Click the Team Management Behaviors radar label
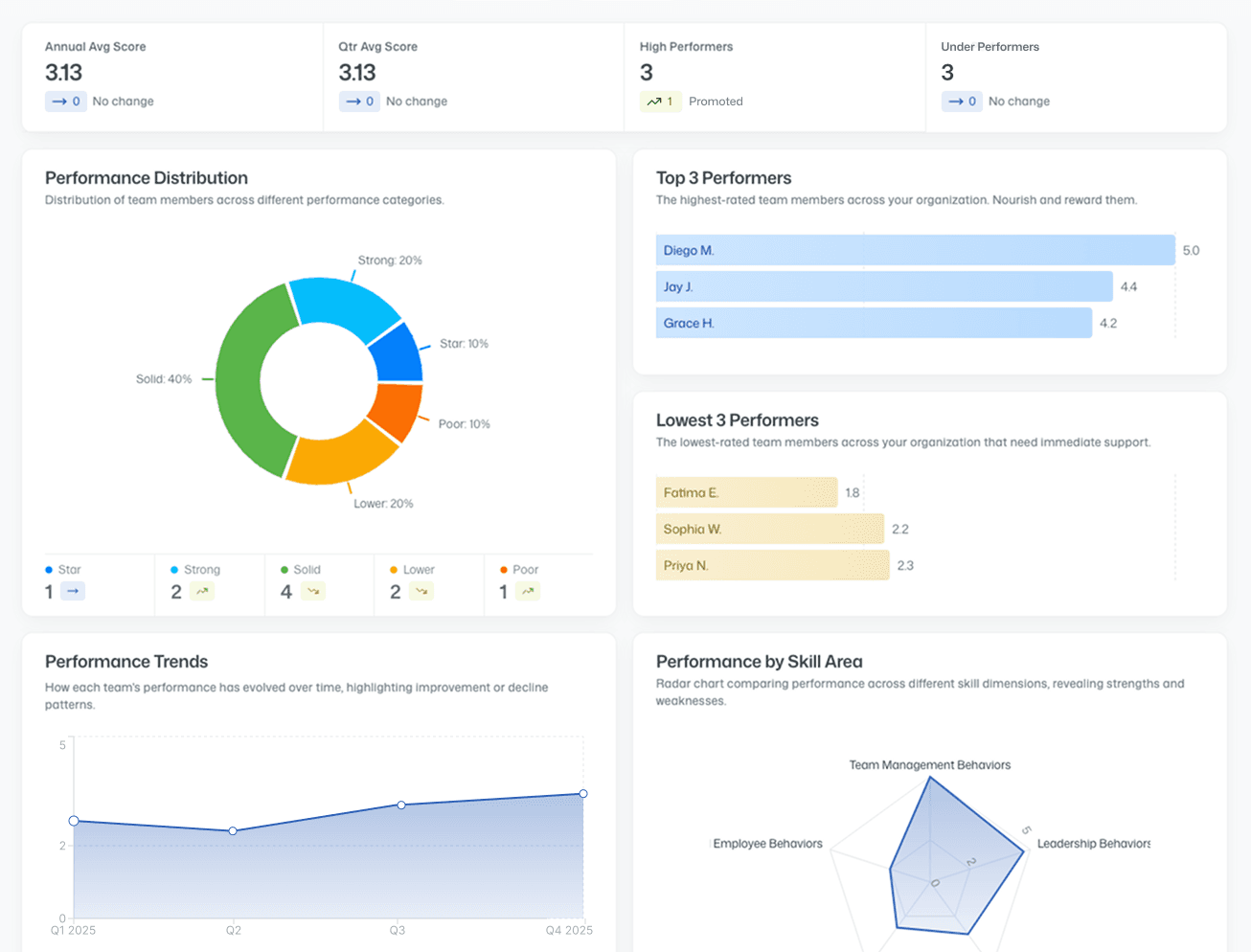This screenshot has height=952, width=1251. tap(929, 765)
